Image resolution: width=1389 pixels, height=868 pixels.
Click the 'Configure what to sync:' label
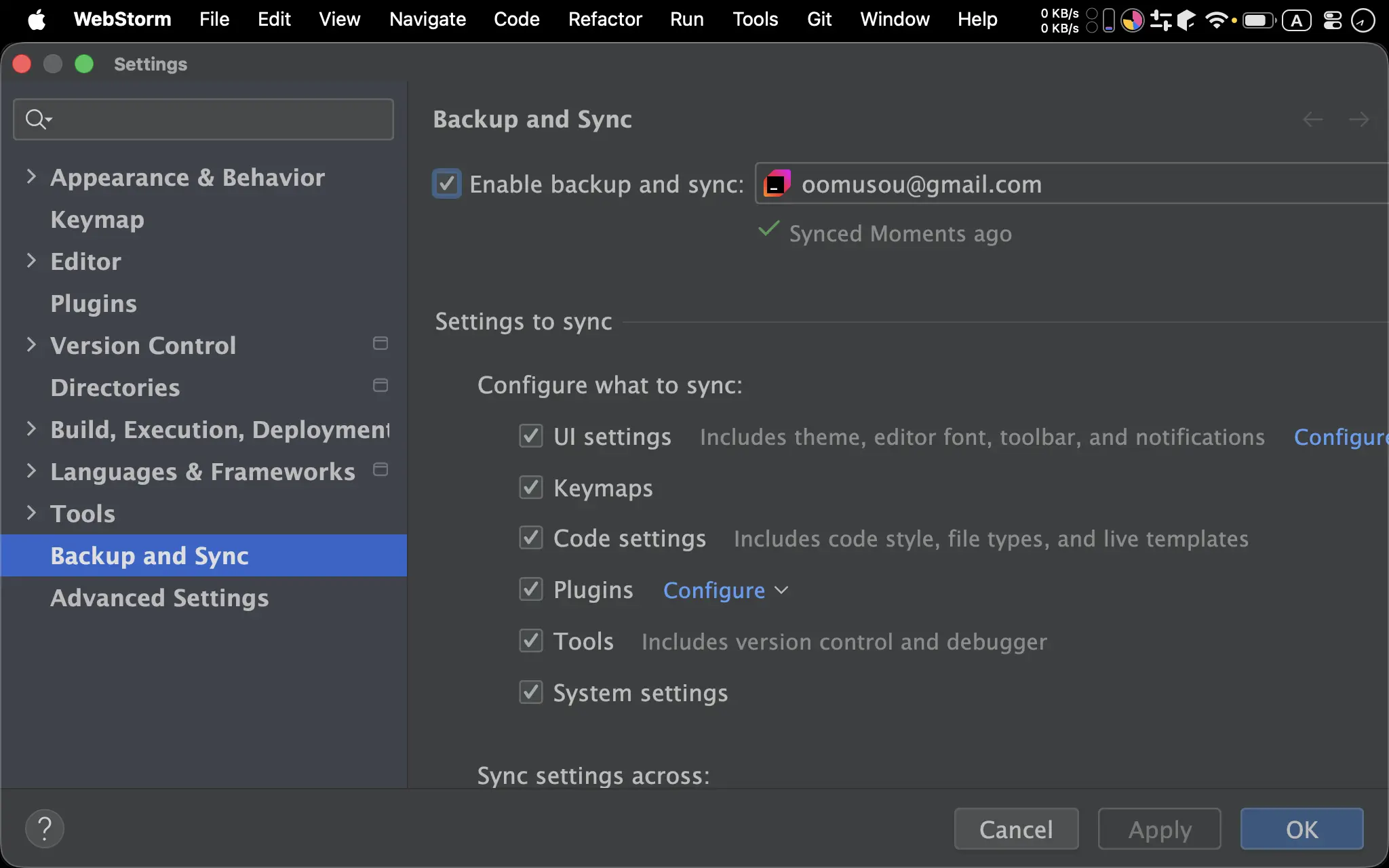(610, 385)
